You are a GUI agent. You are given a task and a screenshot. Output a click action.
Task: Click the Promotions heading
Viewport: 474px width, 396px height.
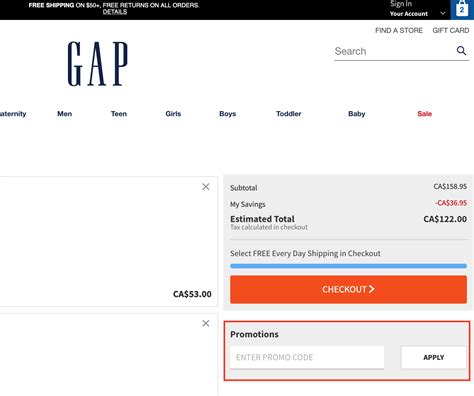(x=254, y=334)
